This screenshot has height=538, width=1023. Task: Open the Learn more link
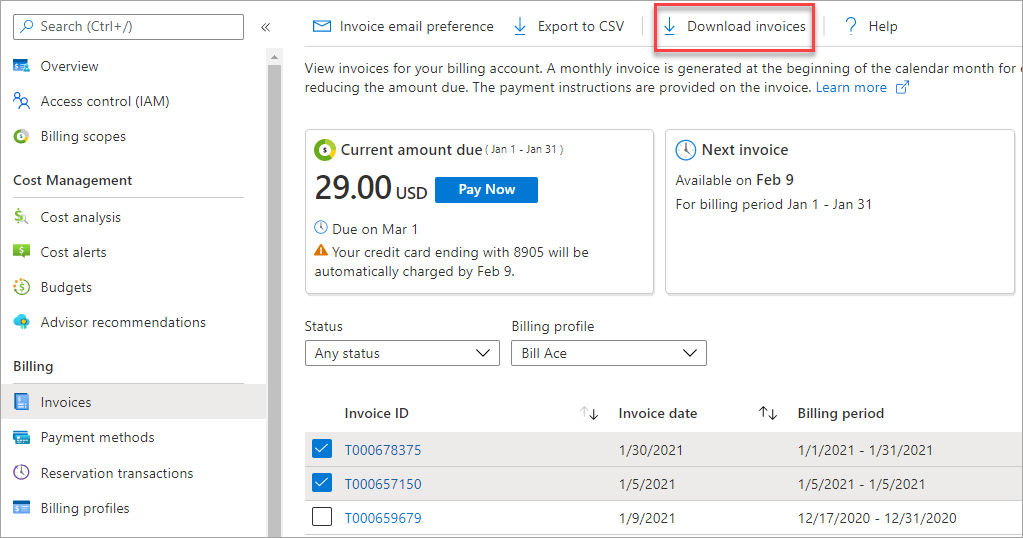pos(852,88)
